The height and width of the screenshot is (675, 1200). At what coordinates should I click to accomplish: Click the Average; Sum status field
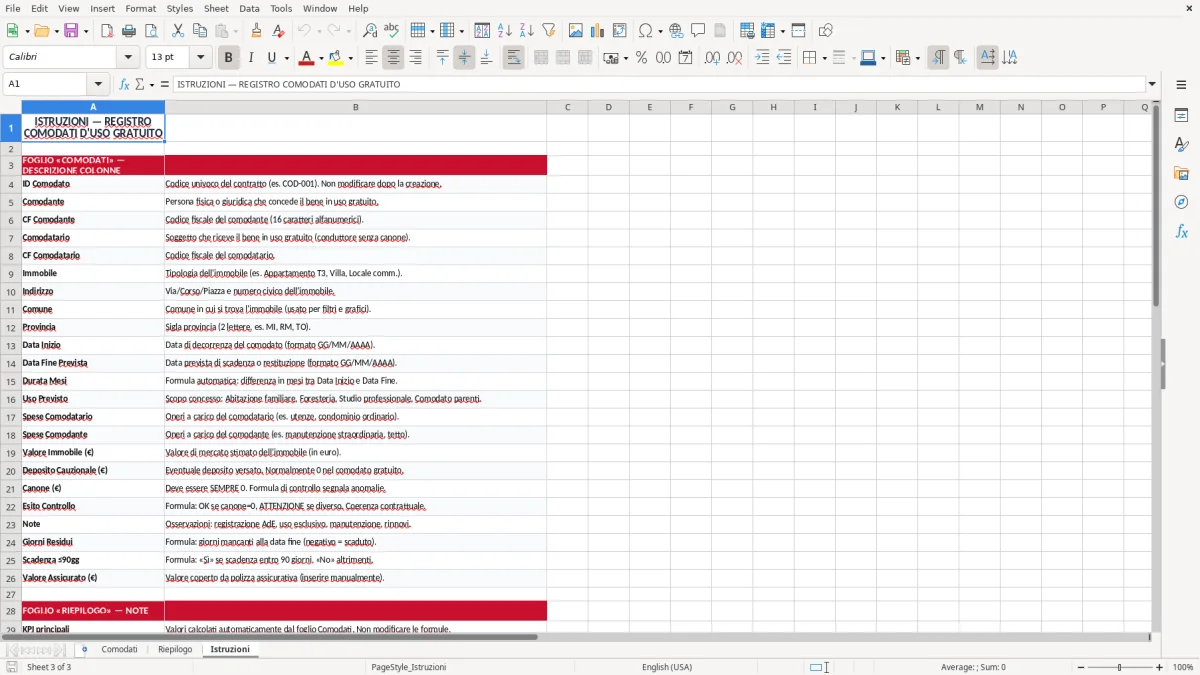coord(973,667)
